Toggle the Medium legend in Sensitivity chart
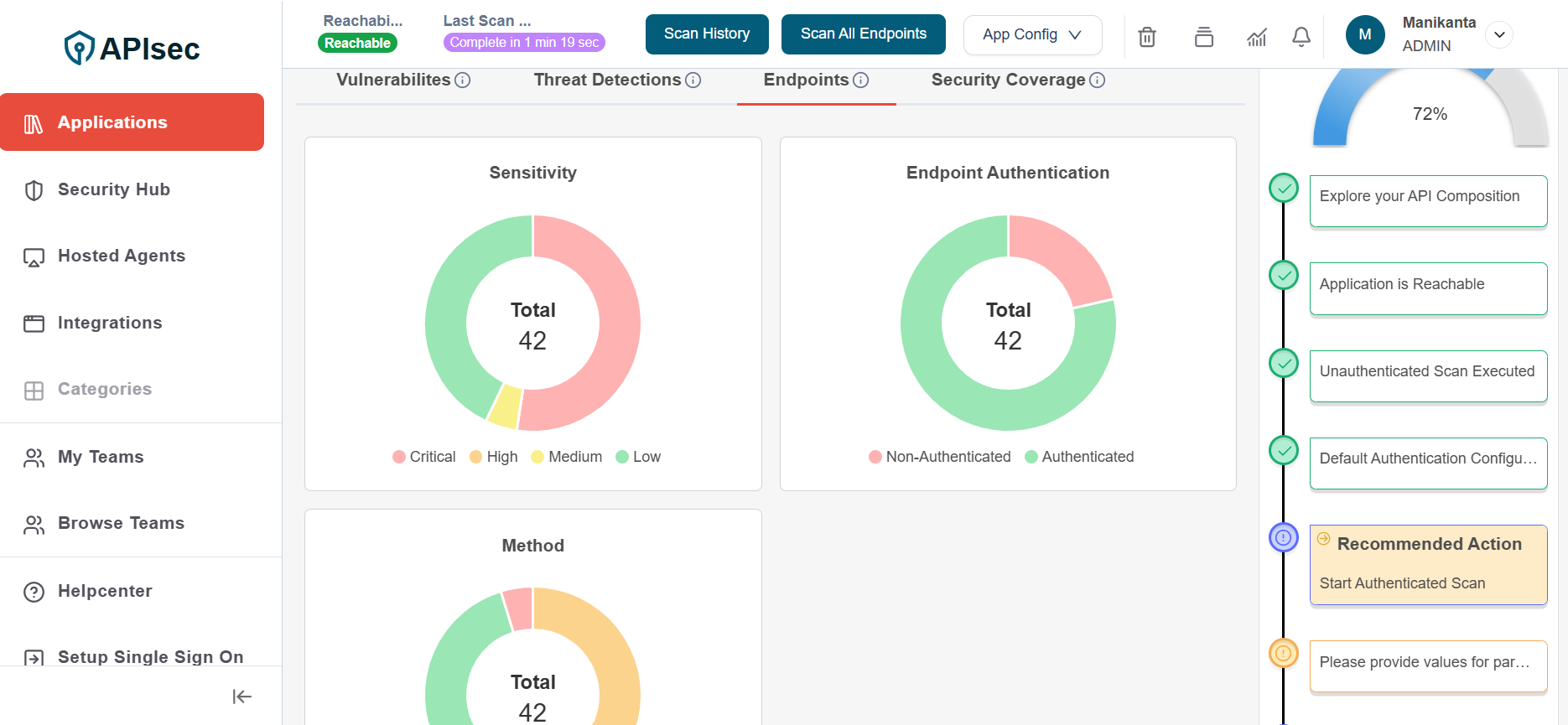This screenshot has width=1568, height=725. tap(567, 457)
